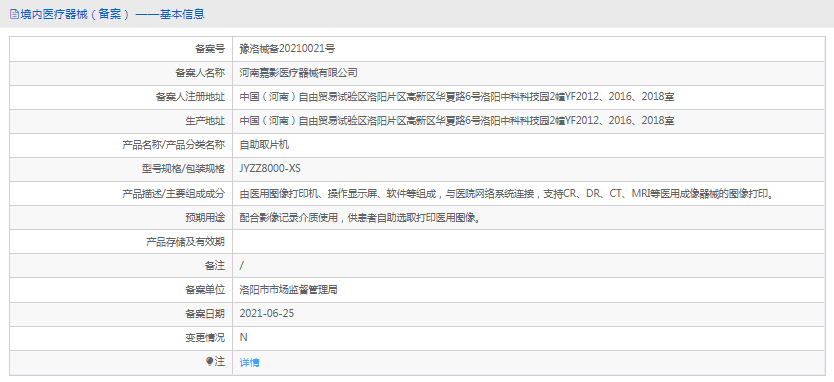Click the 备案人注册地址 address value
This screenshot has height=382, width=834.
pos(457,97)
